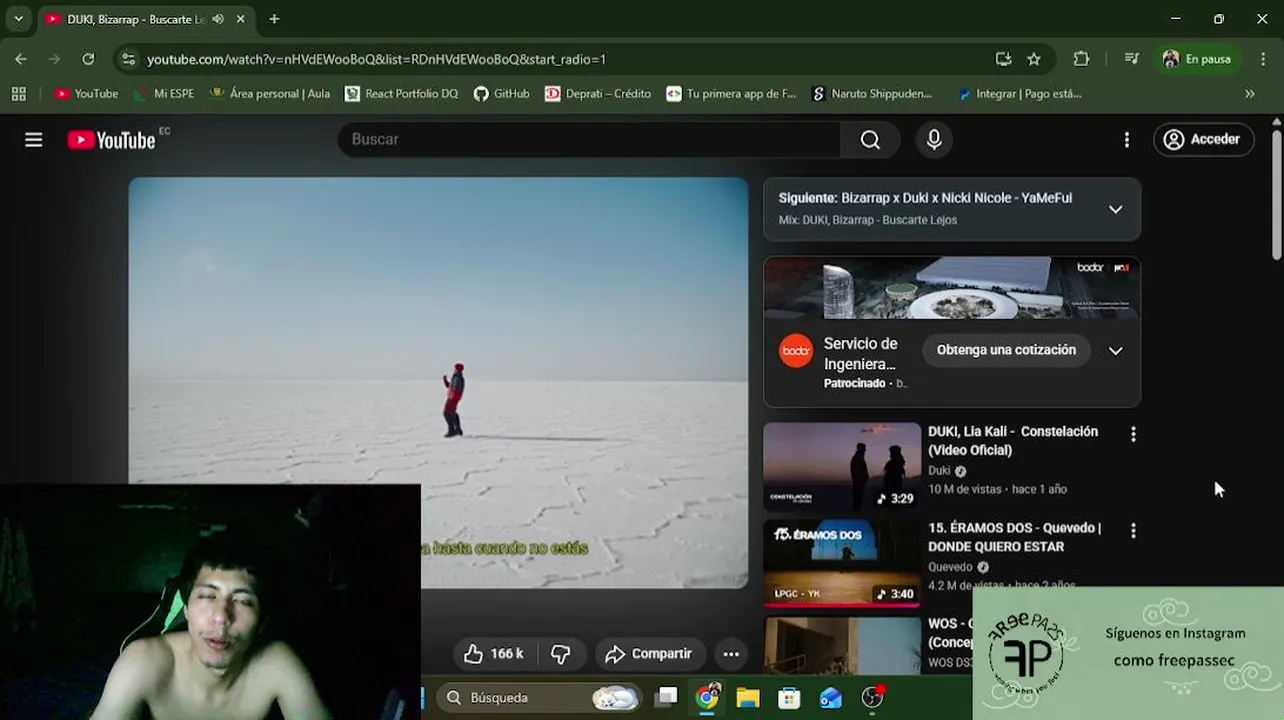Open OBS Studio from taskbar
This screenshot has height=720, width=1284.
(x=873, y=697)
